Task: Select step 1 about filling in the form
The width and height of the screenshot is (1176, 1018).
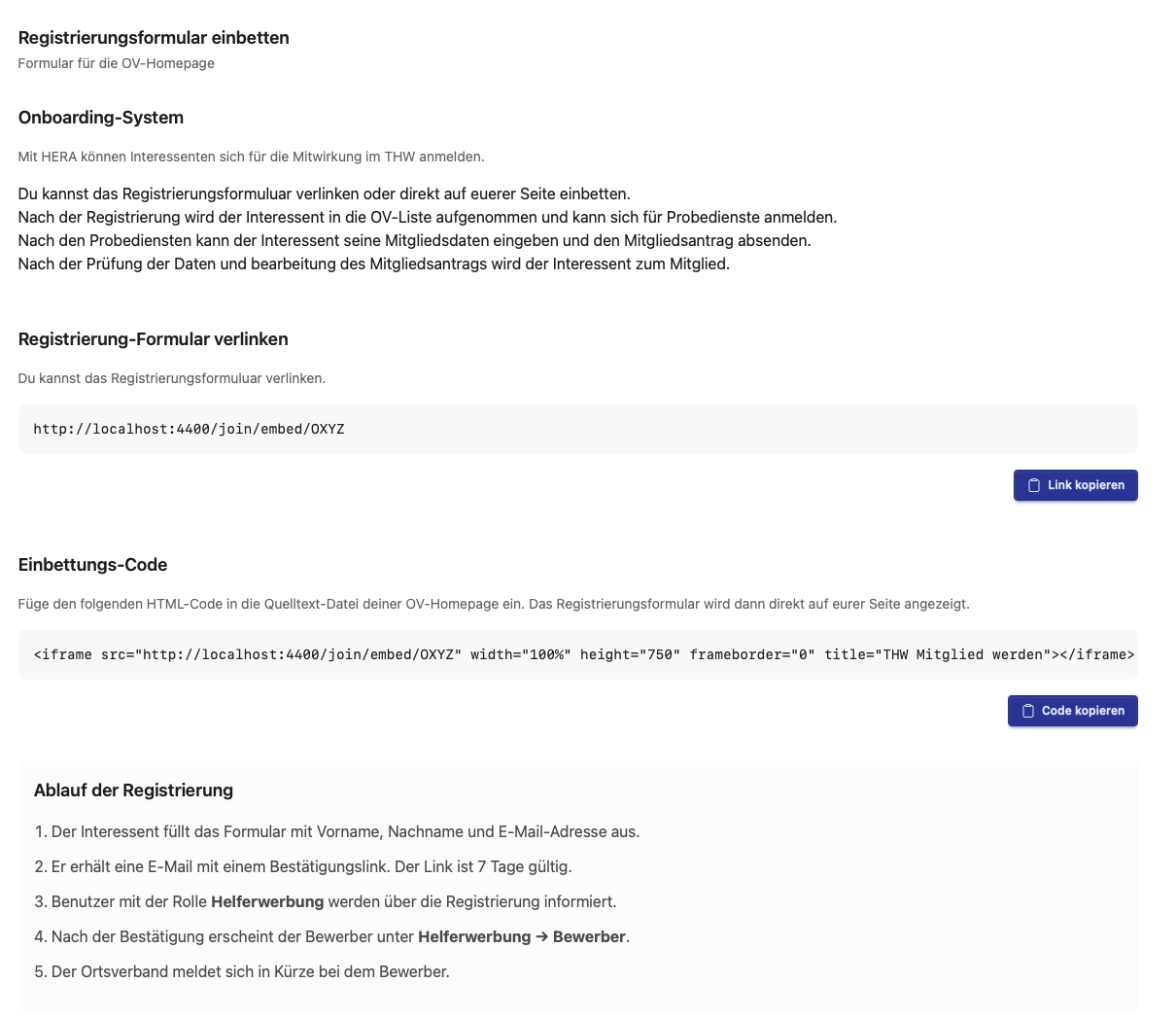Action: [337, 831]
